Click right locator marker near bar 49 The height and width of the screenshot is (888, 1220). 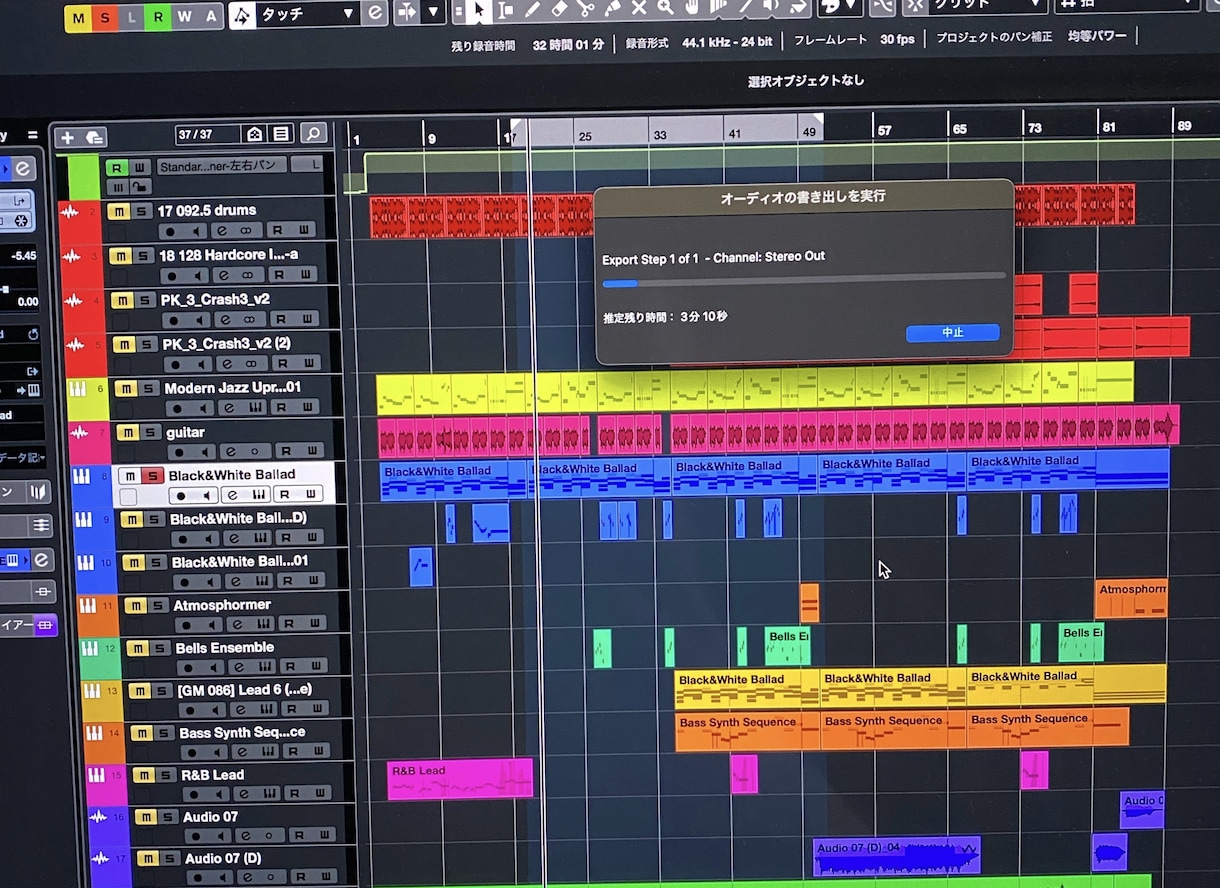click(x=817, y=119)
